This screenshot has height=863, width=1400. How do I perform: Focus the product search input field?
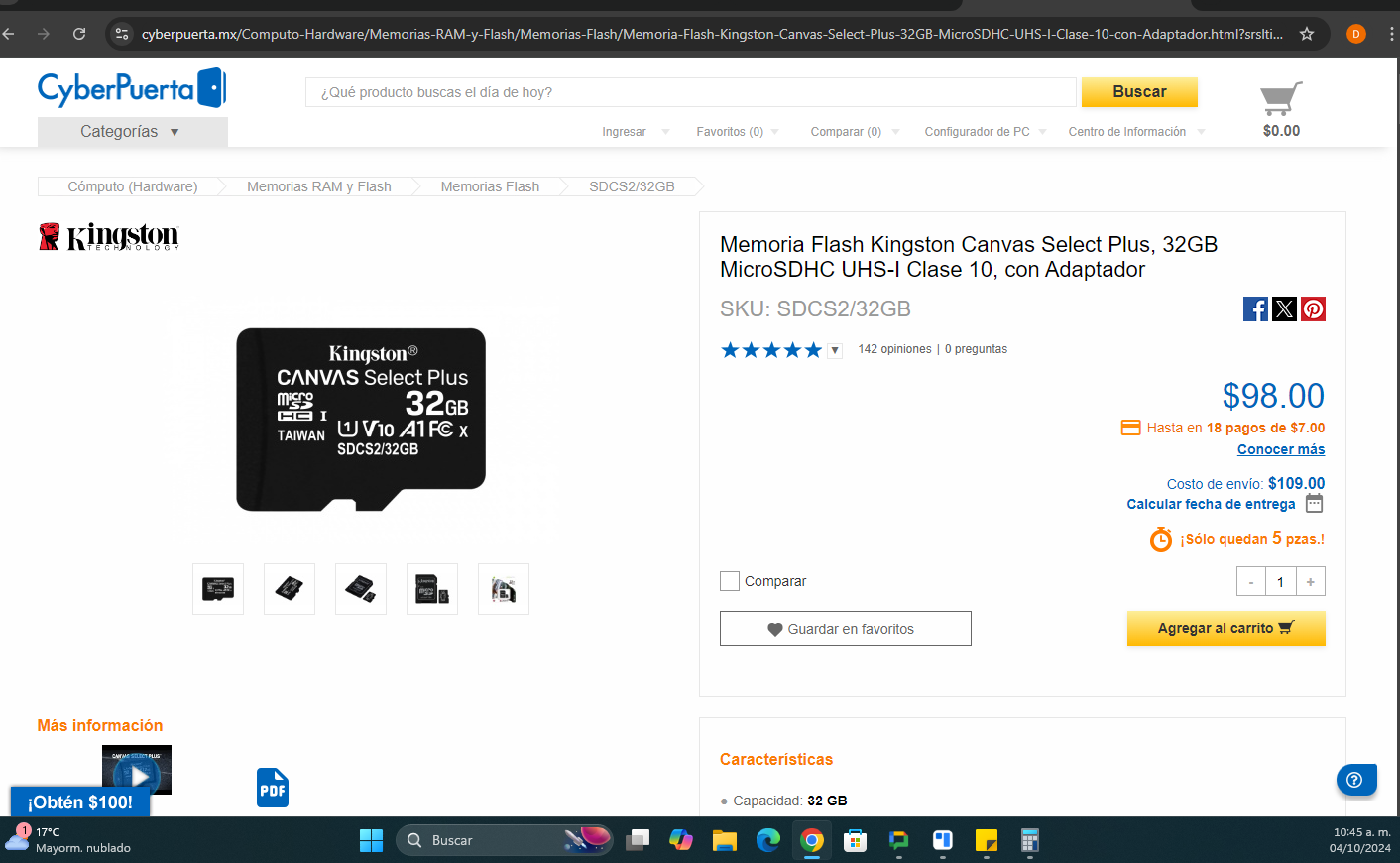pos(691,92)
